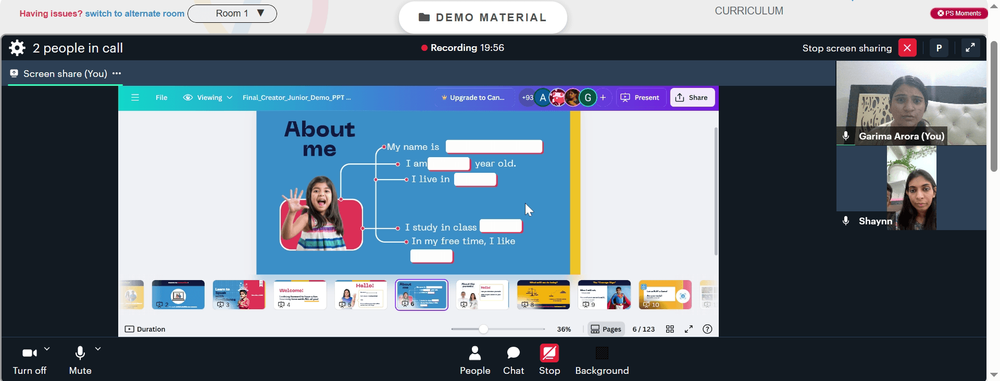
Task: Select slide 3 thumbnail
Action: coord(239,295)
